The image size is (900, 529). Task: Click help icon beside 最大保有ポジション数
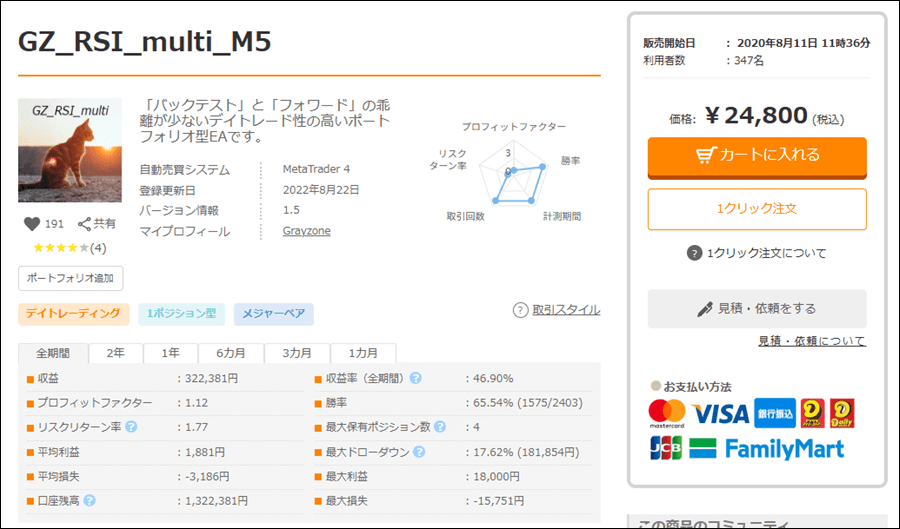click(x=439, y=427)
